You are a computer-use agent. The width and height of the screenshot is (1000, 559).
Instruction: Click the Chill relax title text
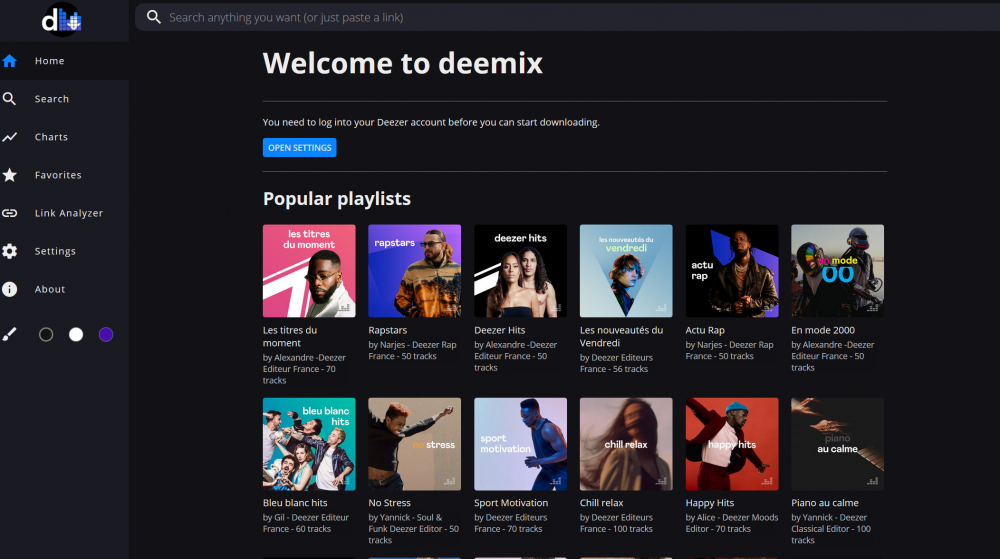(601, 503)
